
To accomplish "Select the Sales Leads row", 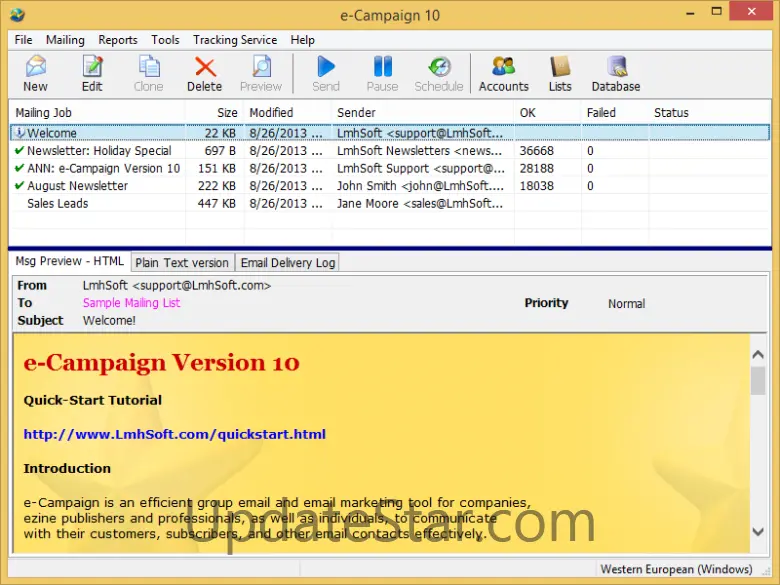I will pyautogui.click(x=390, y=203).
